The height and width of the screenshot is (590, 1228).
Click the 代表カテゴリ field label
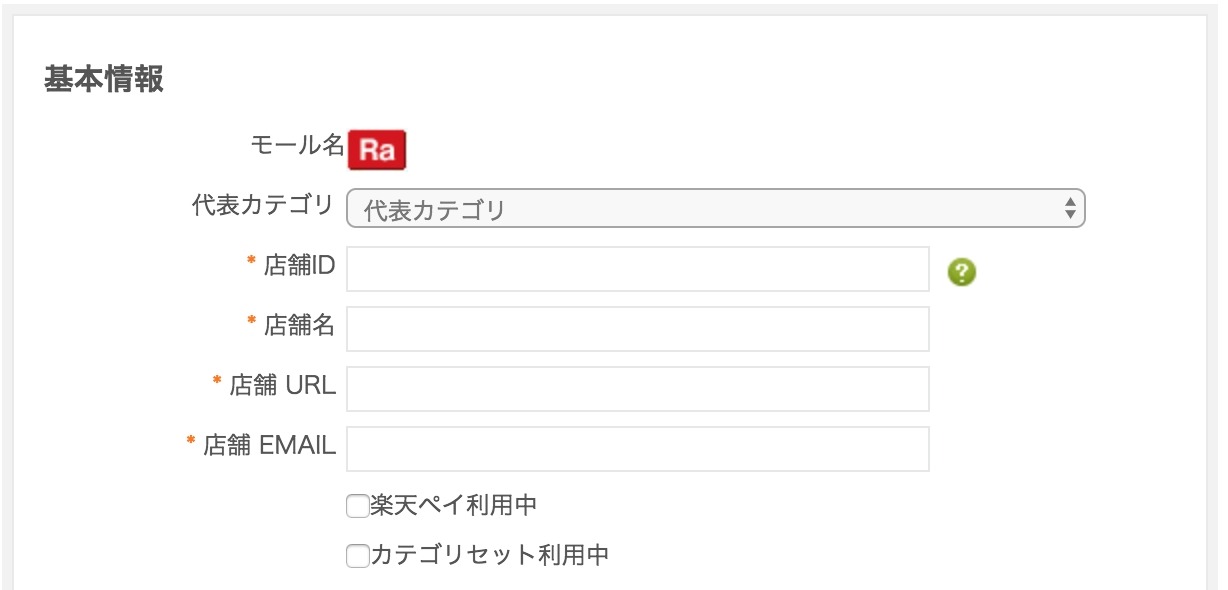coord(263,205)
